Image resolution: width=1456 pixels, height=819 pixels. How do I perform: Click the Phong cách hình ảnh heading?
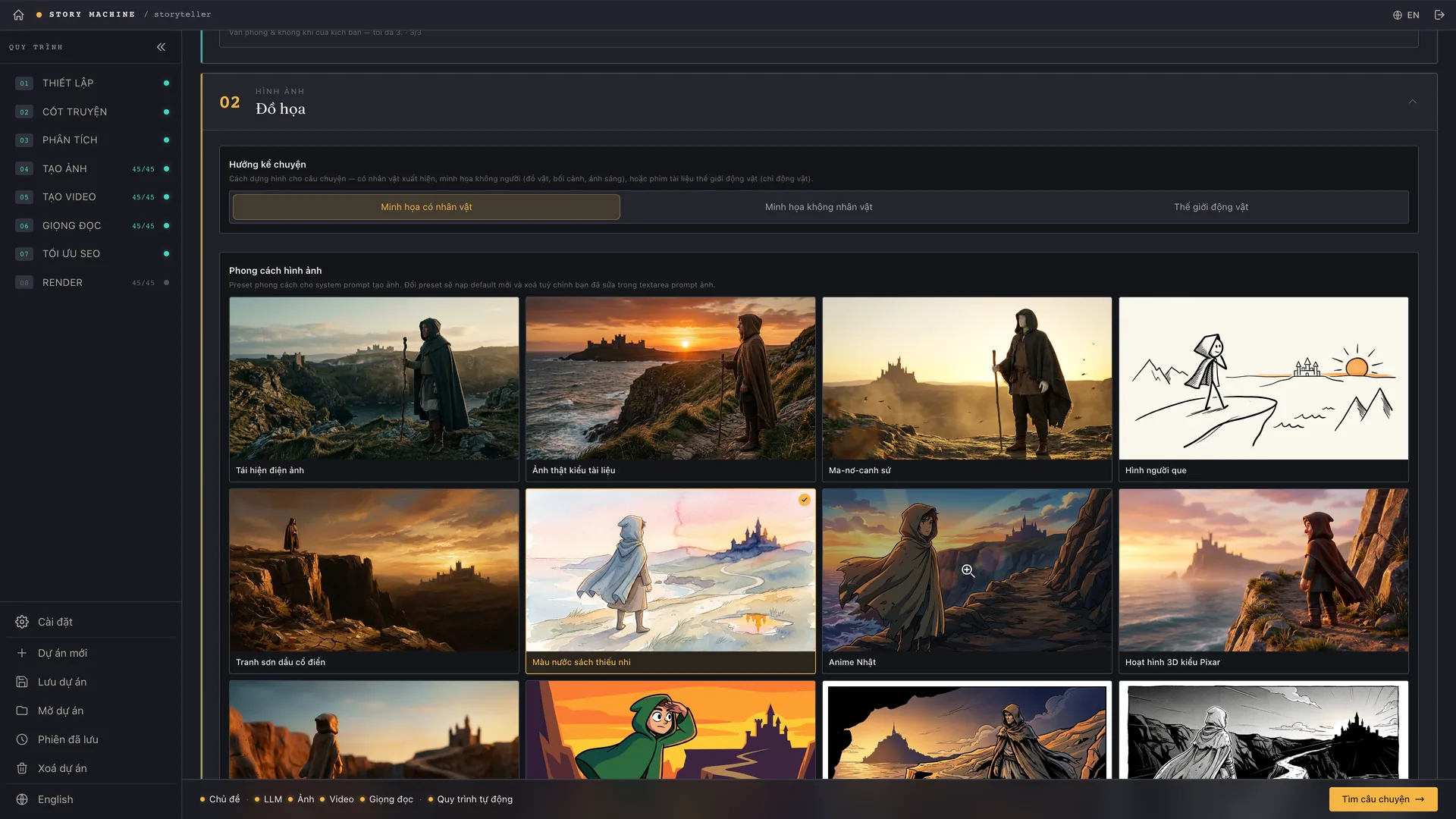coord(275,271)
